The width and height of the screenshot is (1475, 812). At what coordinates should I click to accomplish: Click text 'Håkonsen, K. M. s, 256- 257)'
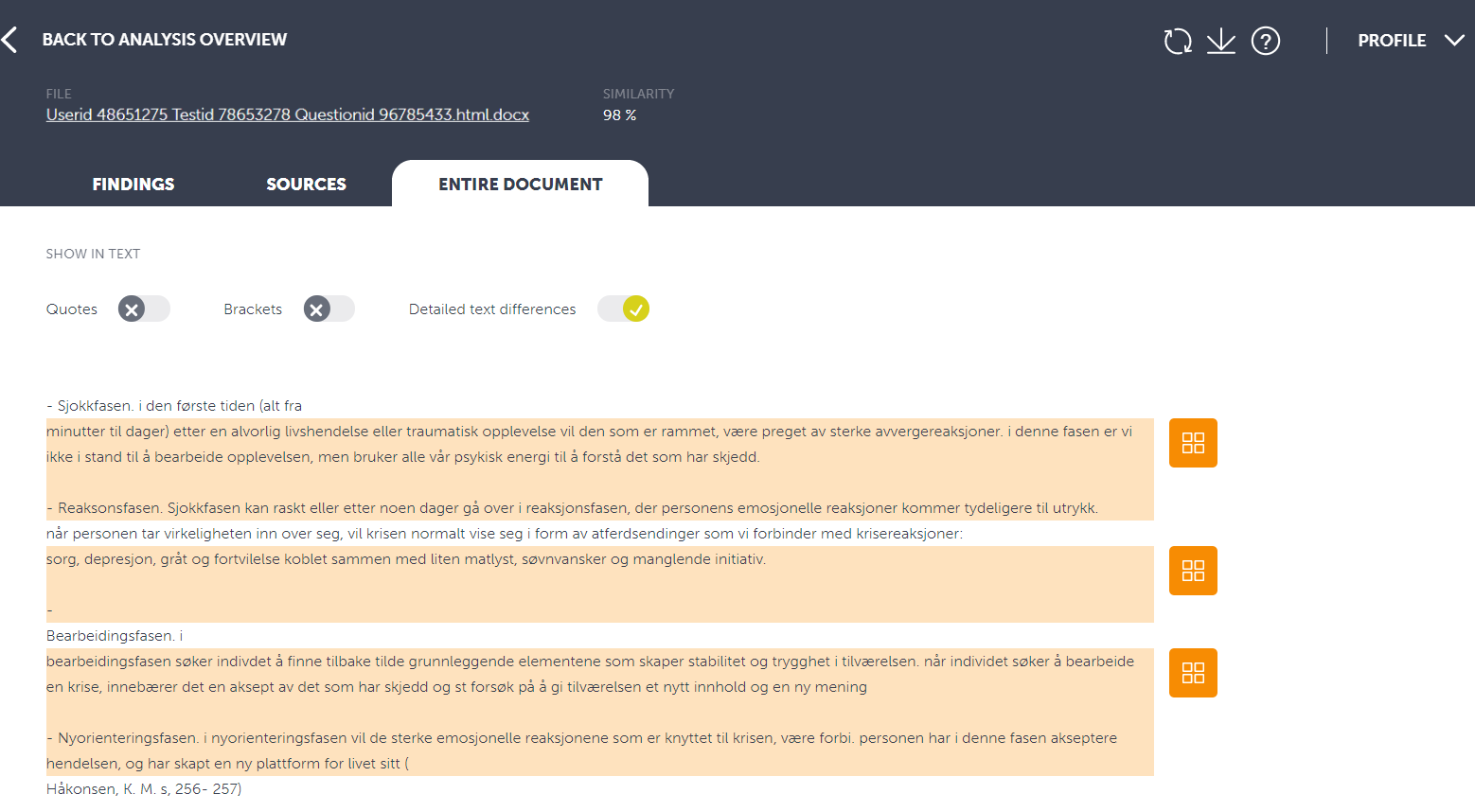point(144,789)
